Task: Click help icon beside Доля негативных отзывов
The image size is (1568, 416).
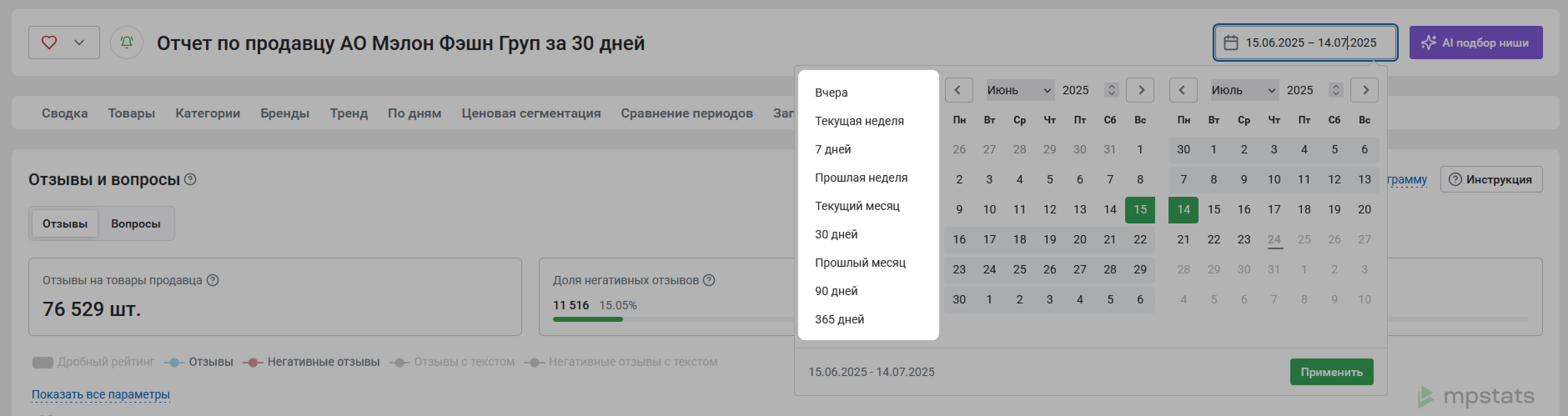Action: click(709, 280)
